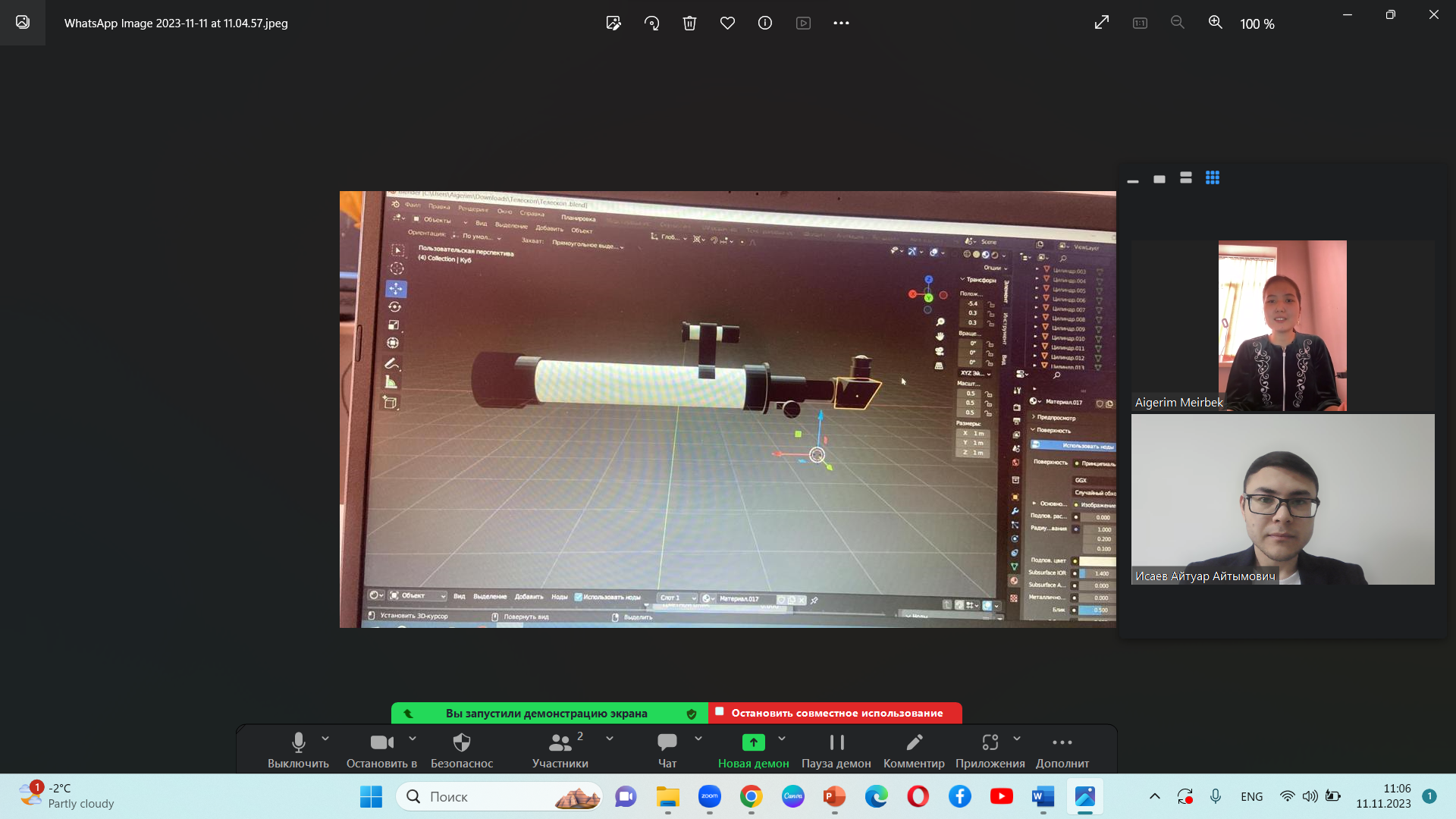Click the red Остановить совместное использование button
This screenshot has width=1456, height=819.
[x=836, y=713]
